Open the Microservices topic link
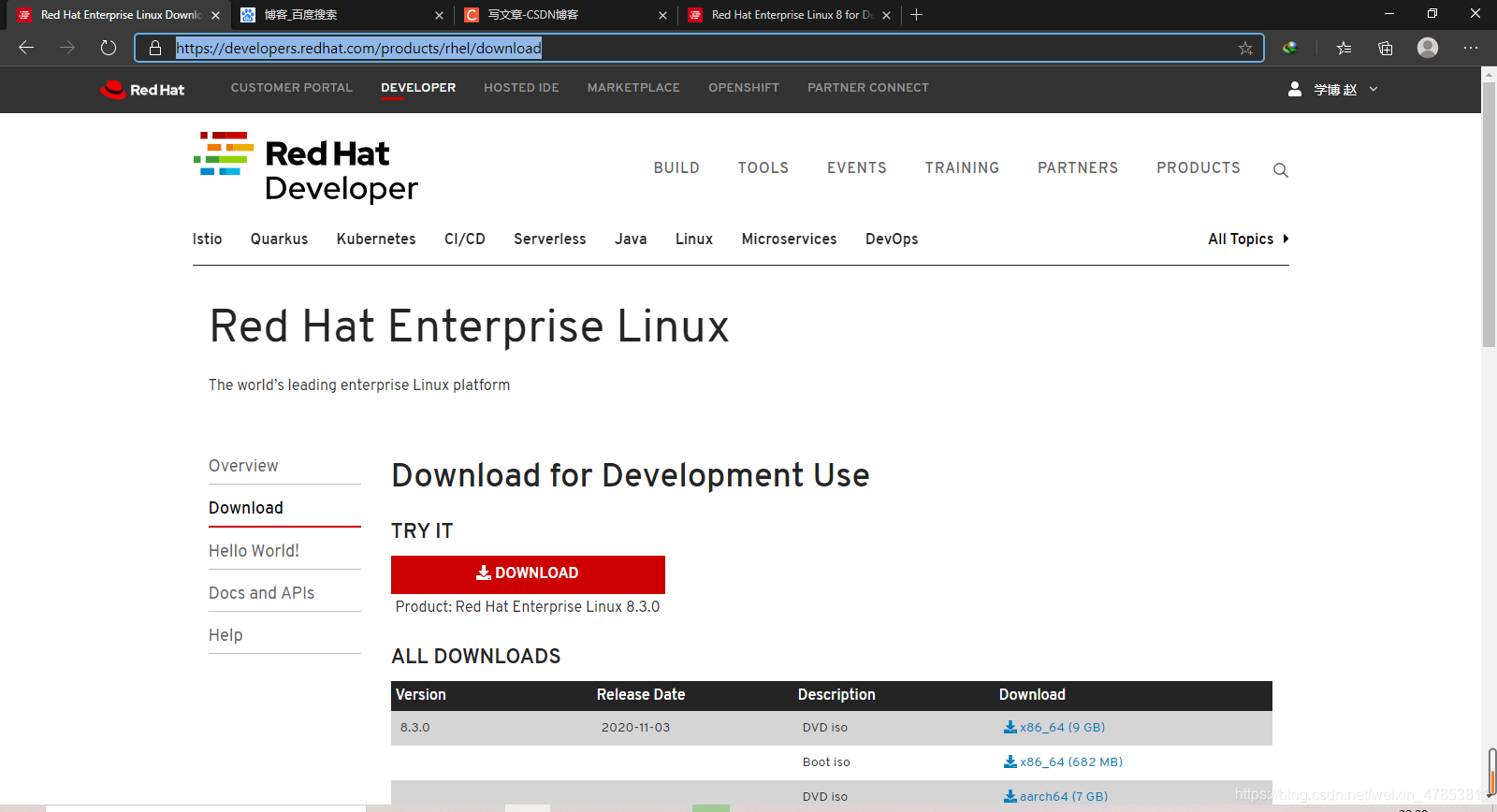The height and width of the screenshot is (812, 1497). pos(790,239)
